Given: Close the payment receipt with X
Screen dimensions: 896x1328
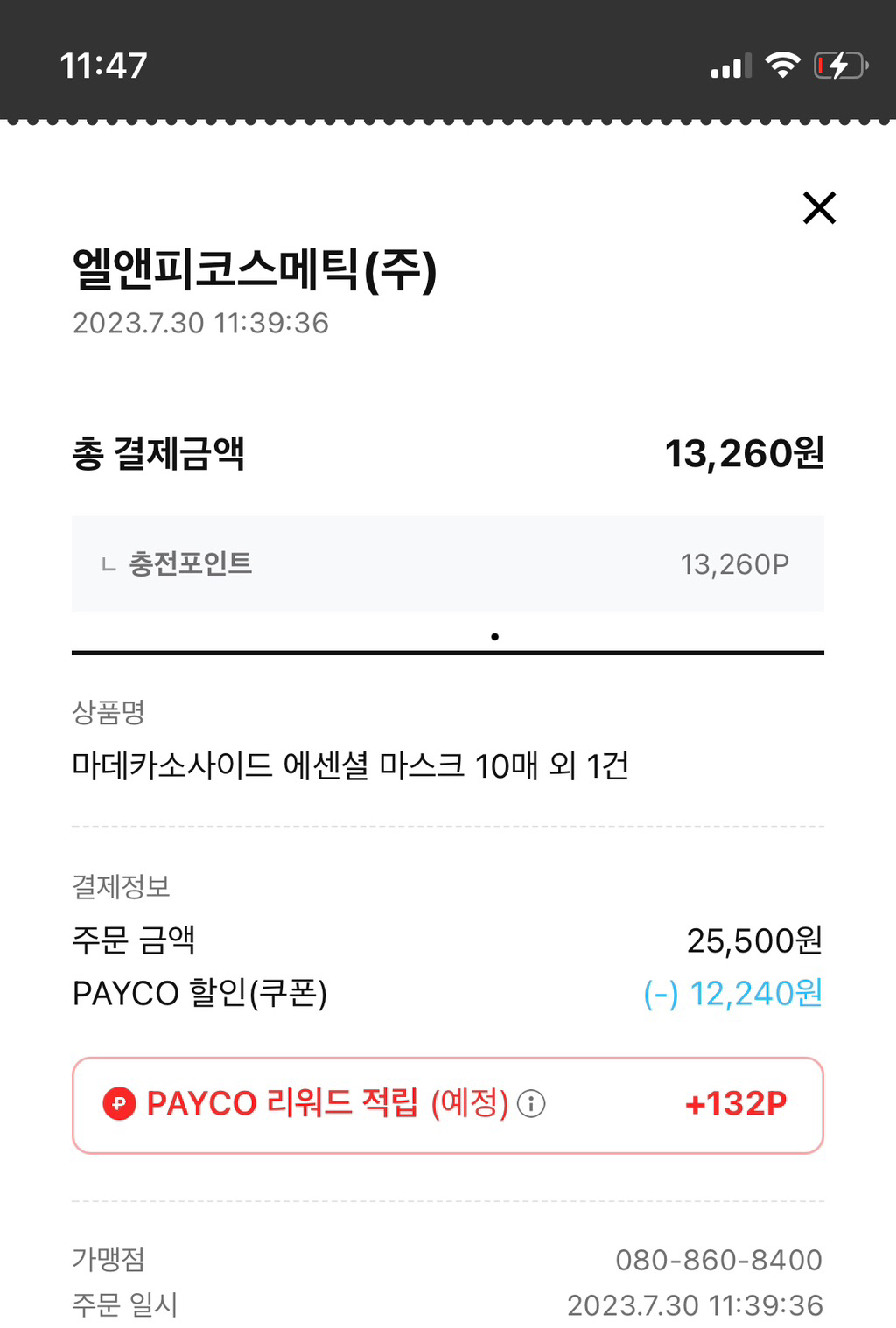Looking at the screenshot, I should [819, 208].
